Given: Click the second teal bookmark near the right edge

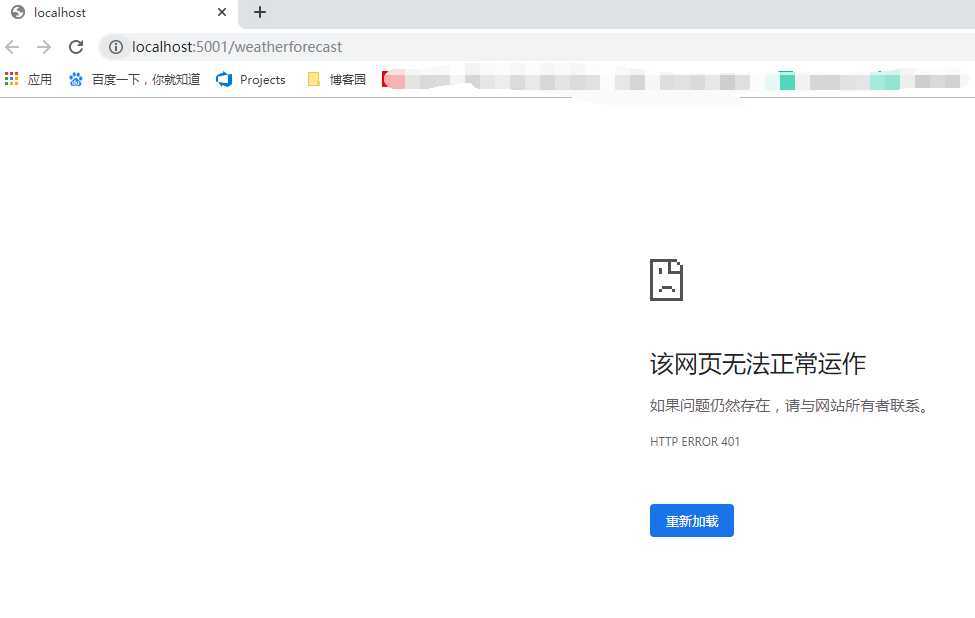Looking at the screenshot, I should pos(884,79).
